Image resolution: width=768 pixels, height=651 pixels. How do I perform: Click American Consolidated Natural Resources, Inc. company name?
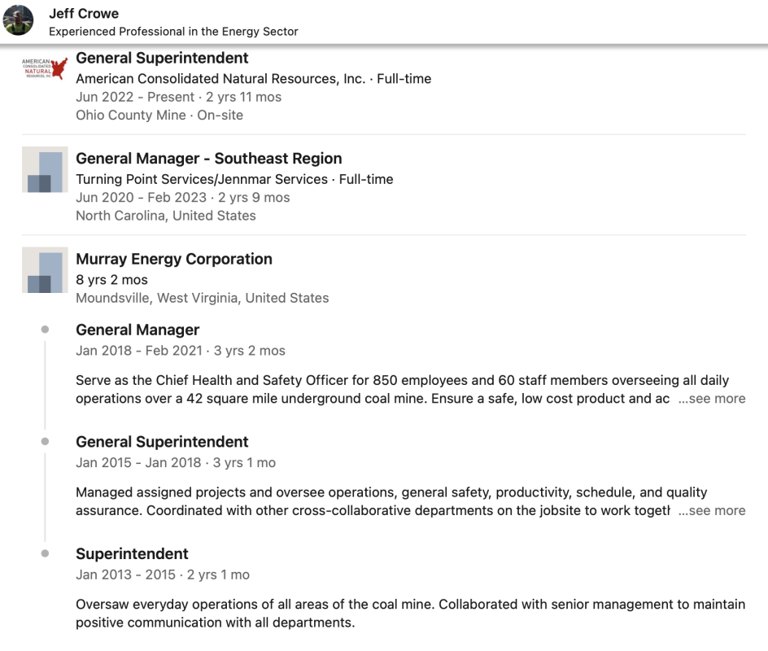click(220, 78)
